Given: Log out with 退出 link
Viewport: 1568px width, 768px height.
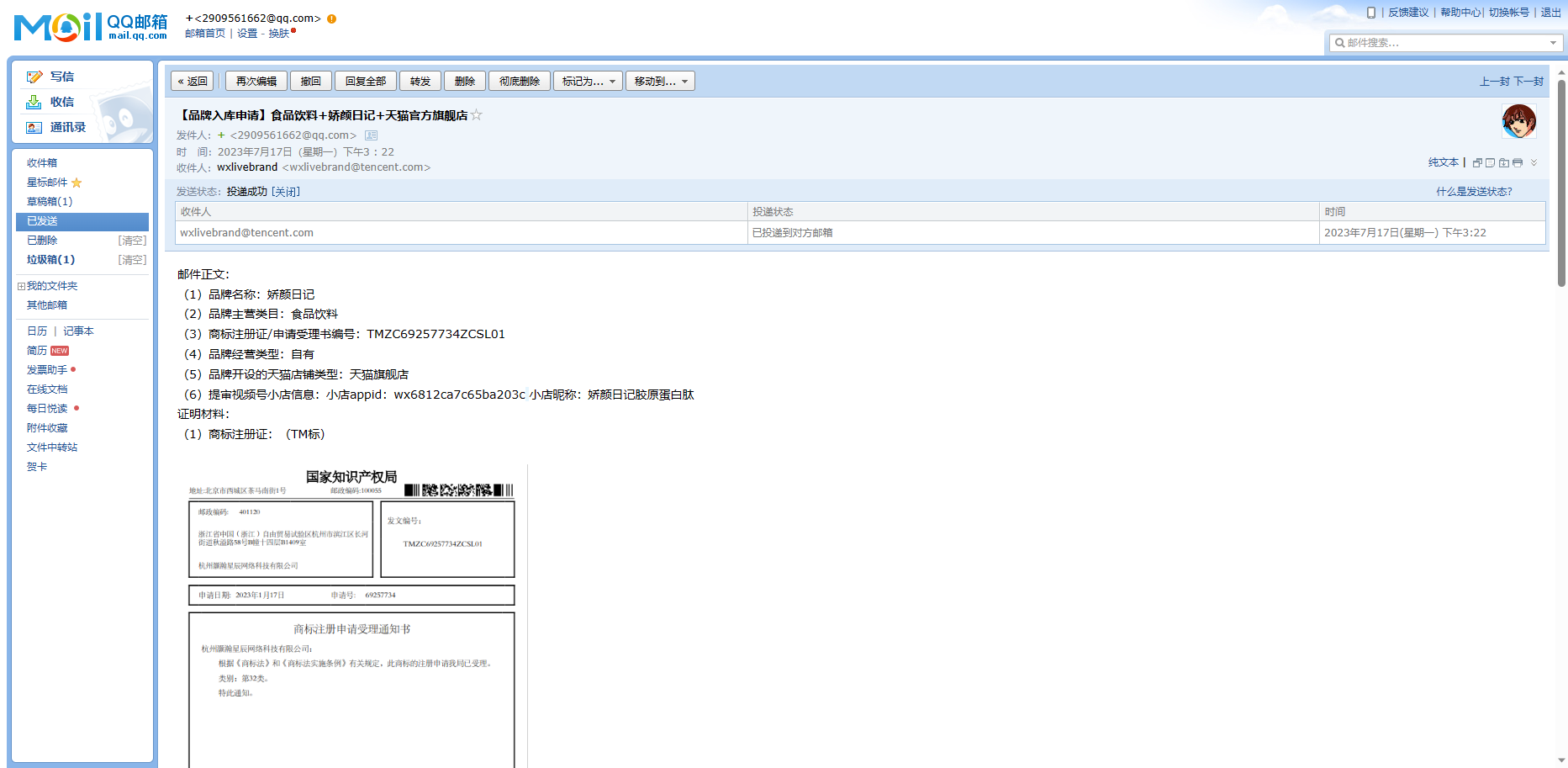Looking at the screenshot, I should point(1551,13).
